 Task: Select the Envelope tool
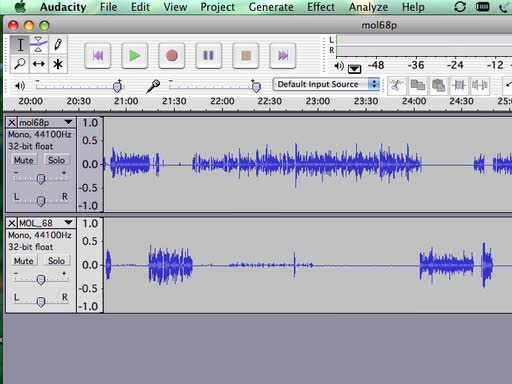pyautogui.click(x=39, y=45)
